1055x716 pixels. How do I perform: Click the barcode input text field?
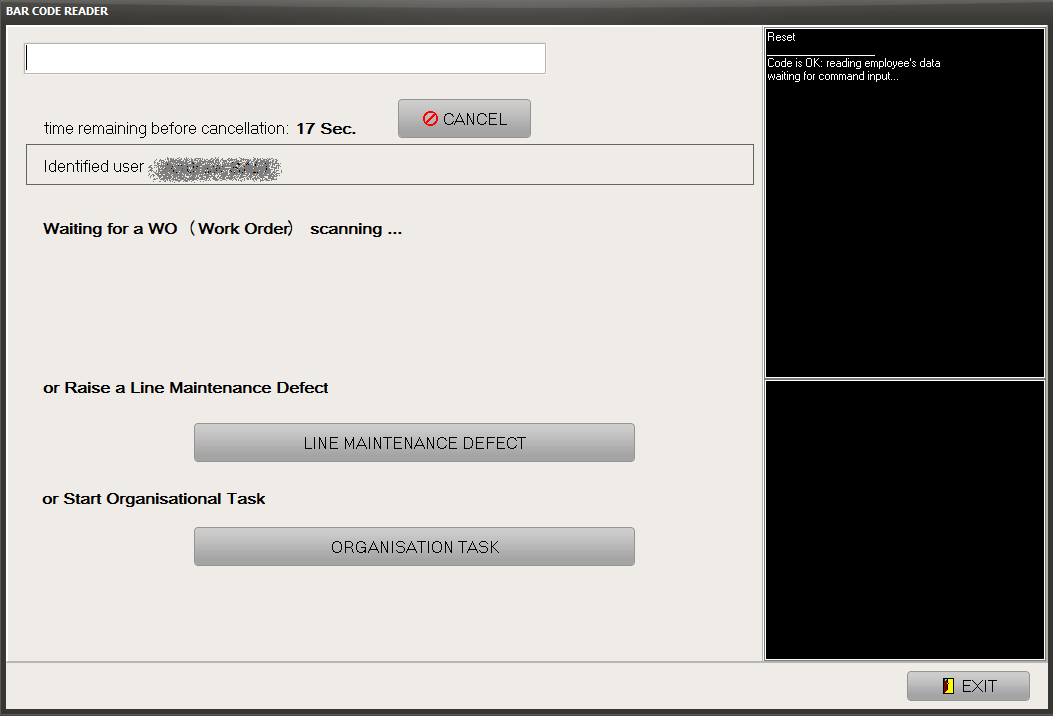tap(285, 59)
